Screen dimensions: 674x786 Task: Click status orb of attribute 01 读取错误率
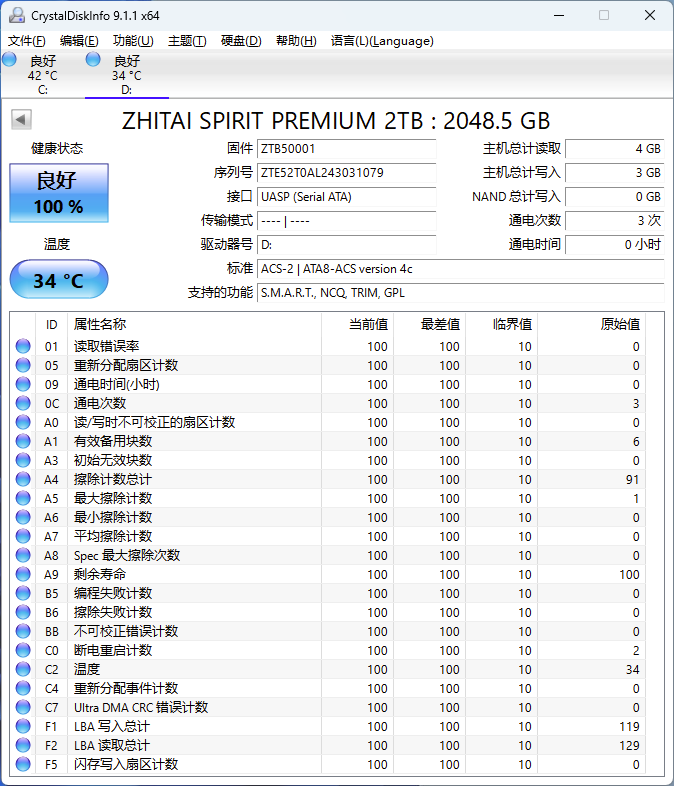point(23,346)
